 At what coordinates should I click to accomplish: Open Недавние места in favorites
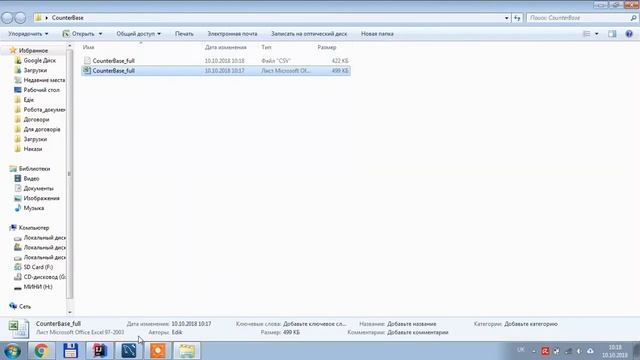44,80
